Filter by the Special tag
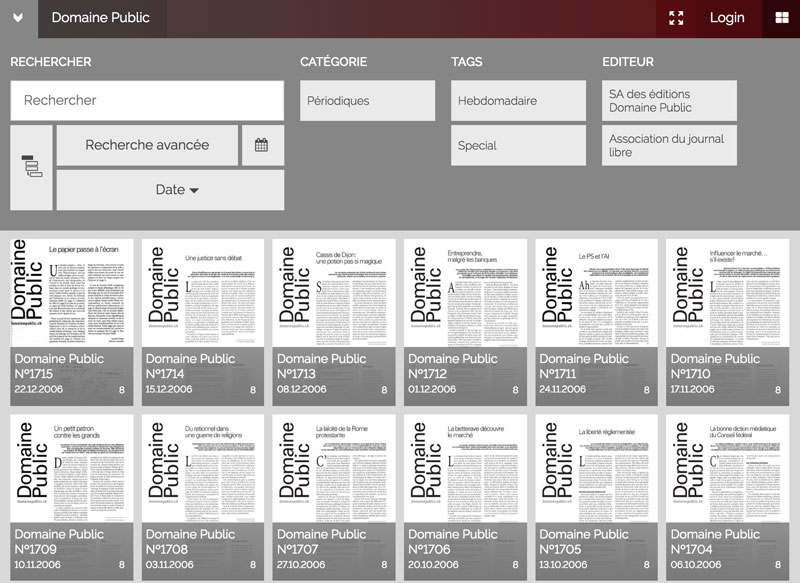 click(518, 145)
